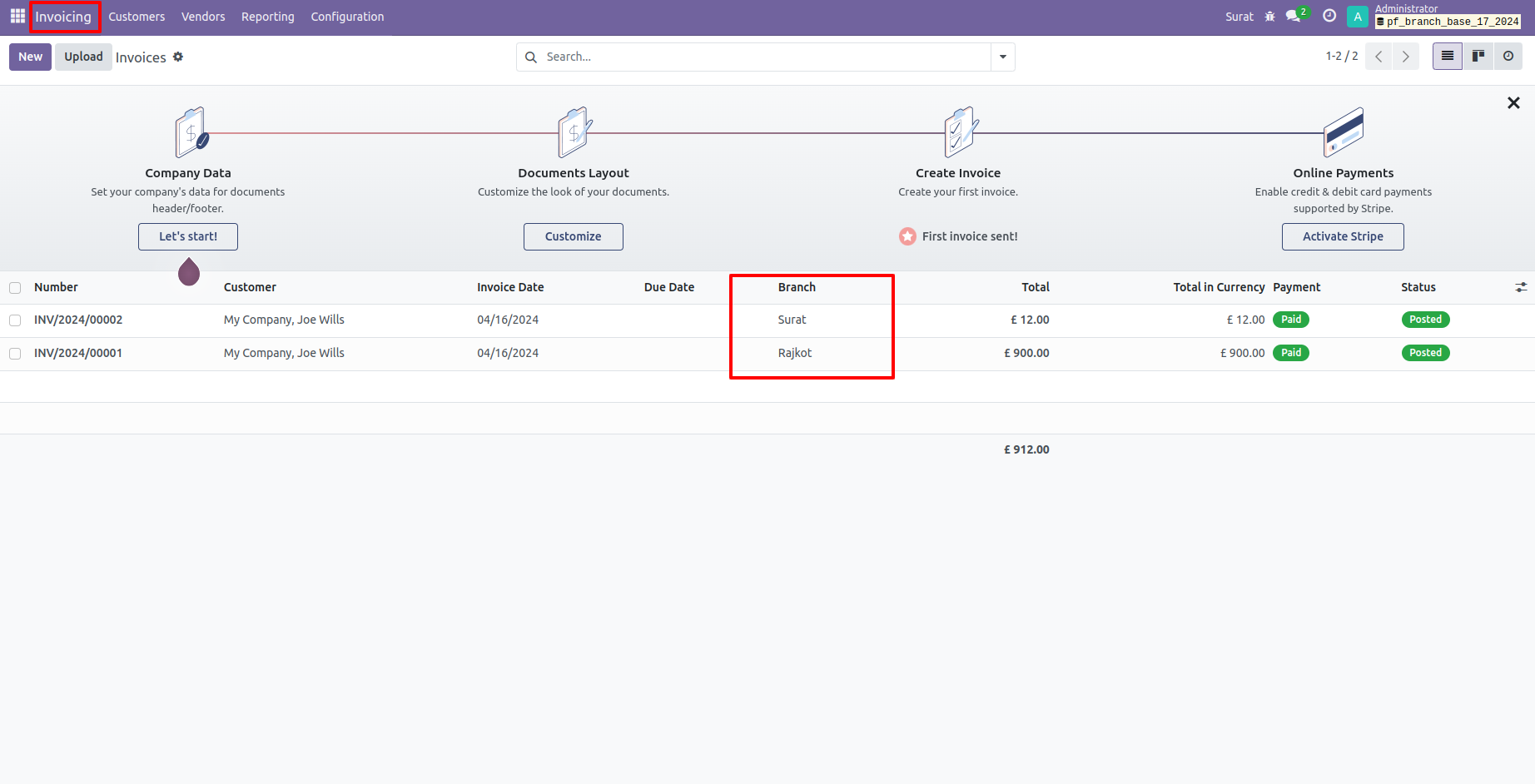Open the Administrator avatar menu

point(1357,16)
